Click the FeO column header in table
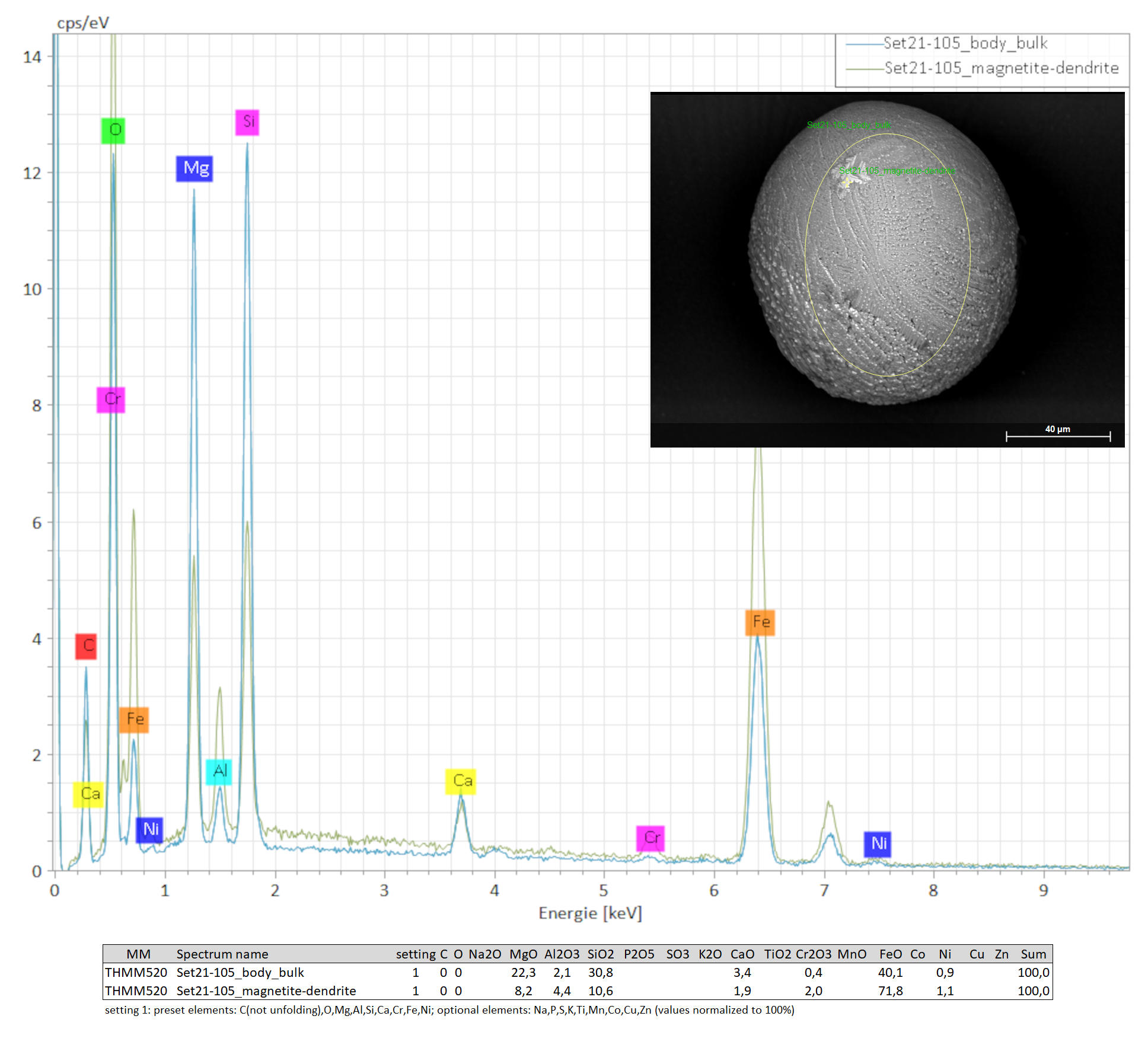 click(890, 954)
